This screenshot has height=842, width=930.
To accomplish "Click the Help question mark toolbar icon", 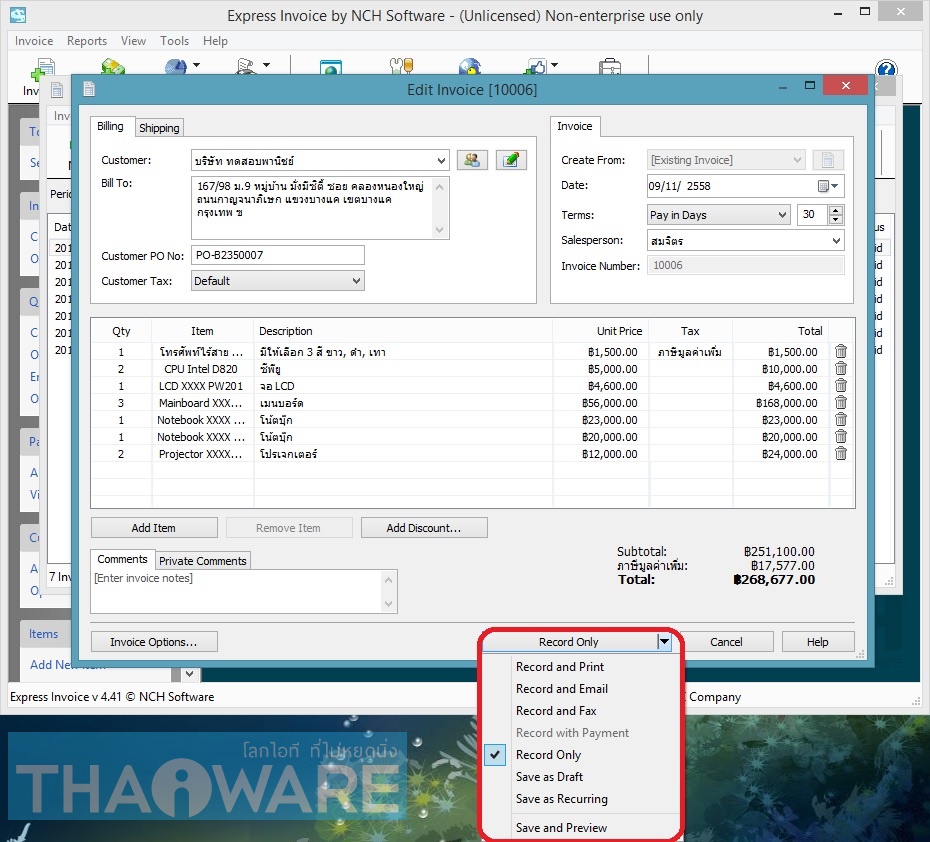I will click(x=886, y=68).
